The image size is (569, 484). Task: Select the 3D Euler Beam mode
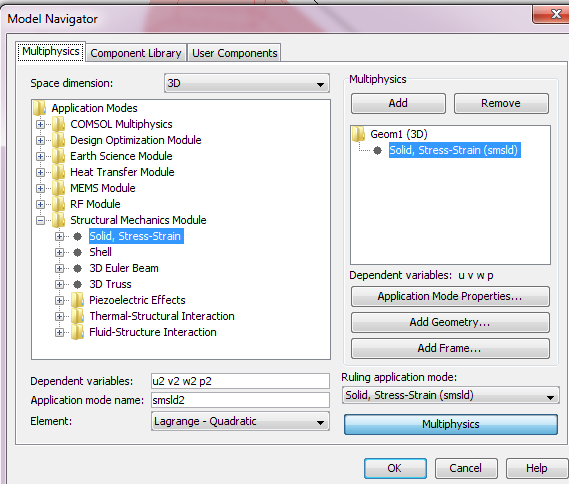[x=124, y=268]
